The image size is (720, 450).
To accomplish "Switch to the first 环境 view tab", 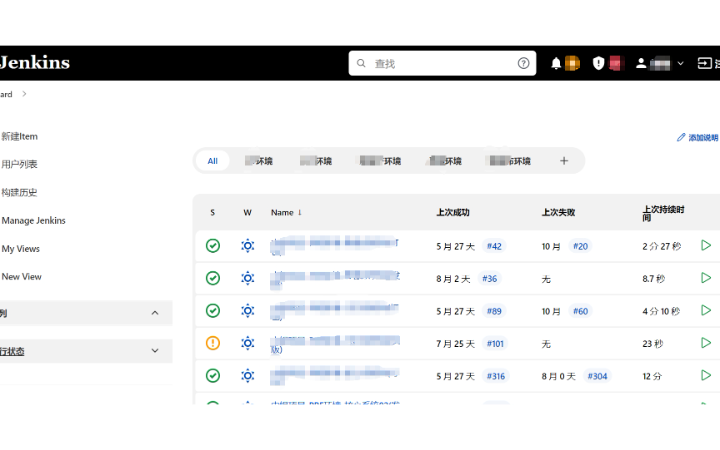I will pyautogui.click(x=259, y=161).
